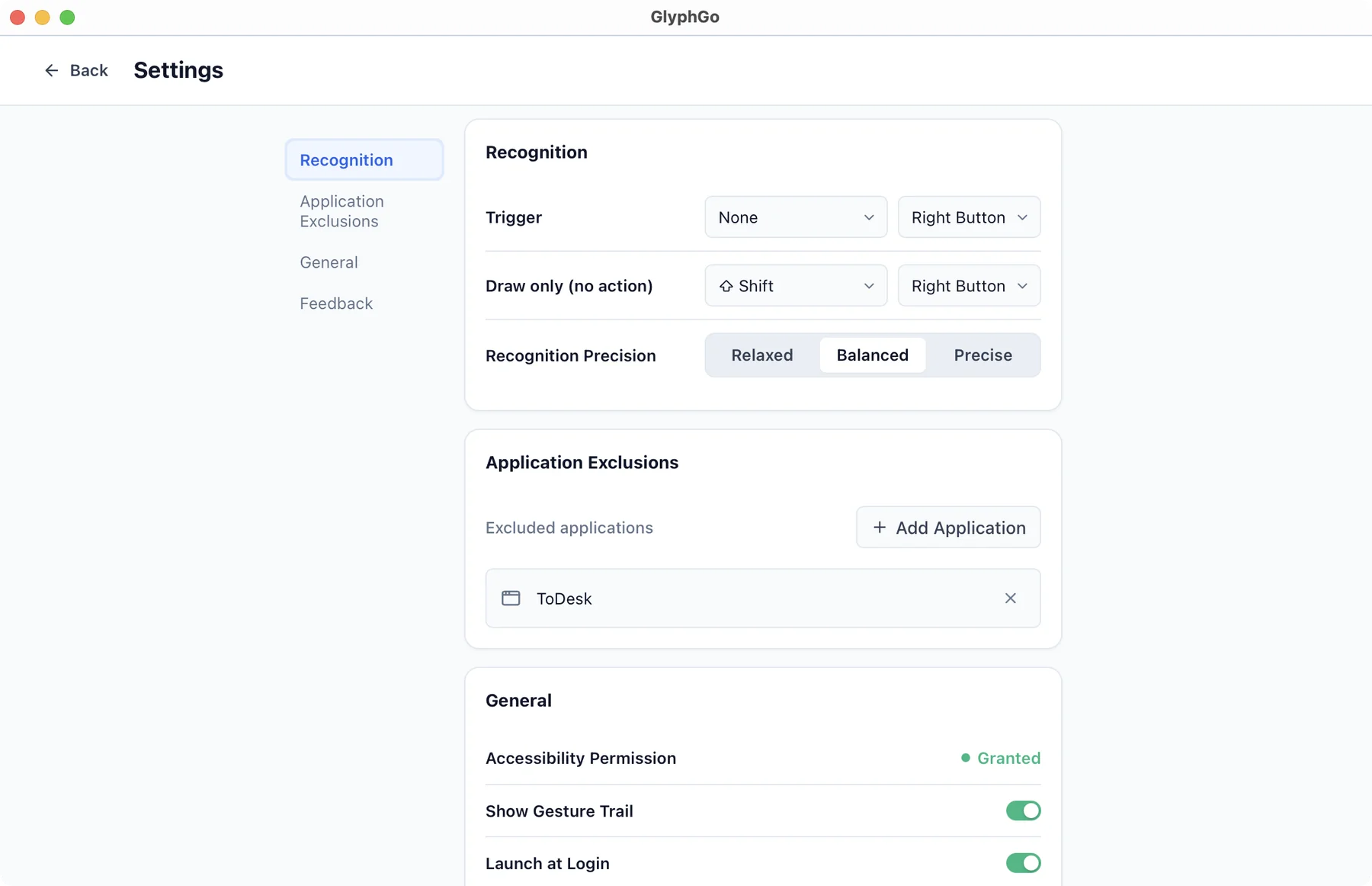The width and height of the screenshot is (1372, 886).
Task: Click the ToDesk application name
Action: point(564,599)
